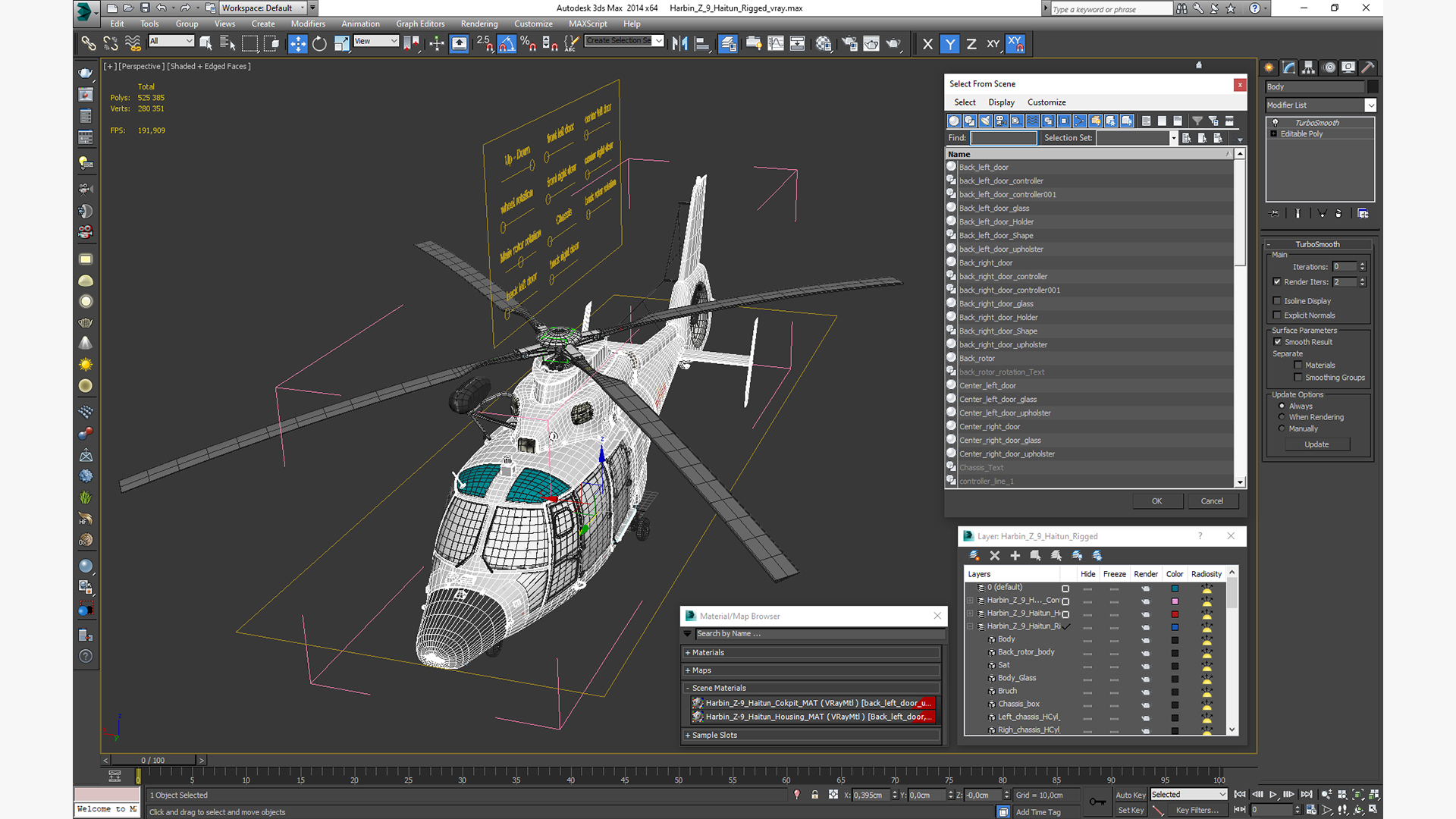Expand the Maps rollout in Material Browser
This screenshot has width=1456, height=819.
pyautogui.click(x=811, y=670)
